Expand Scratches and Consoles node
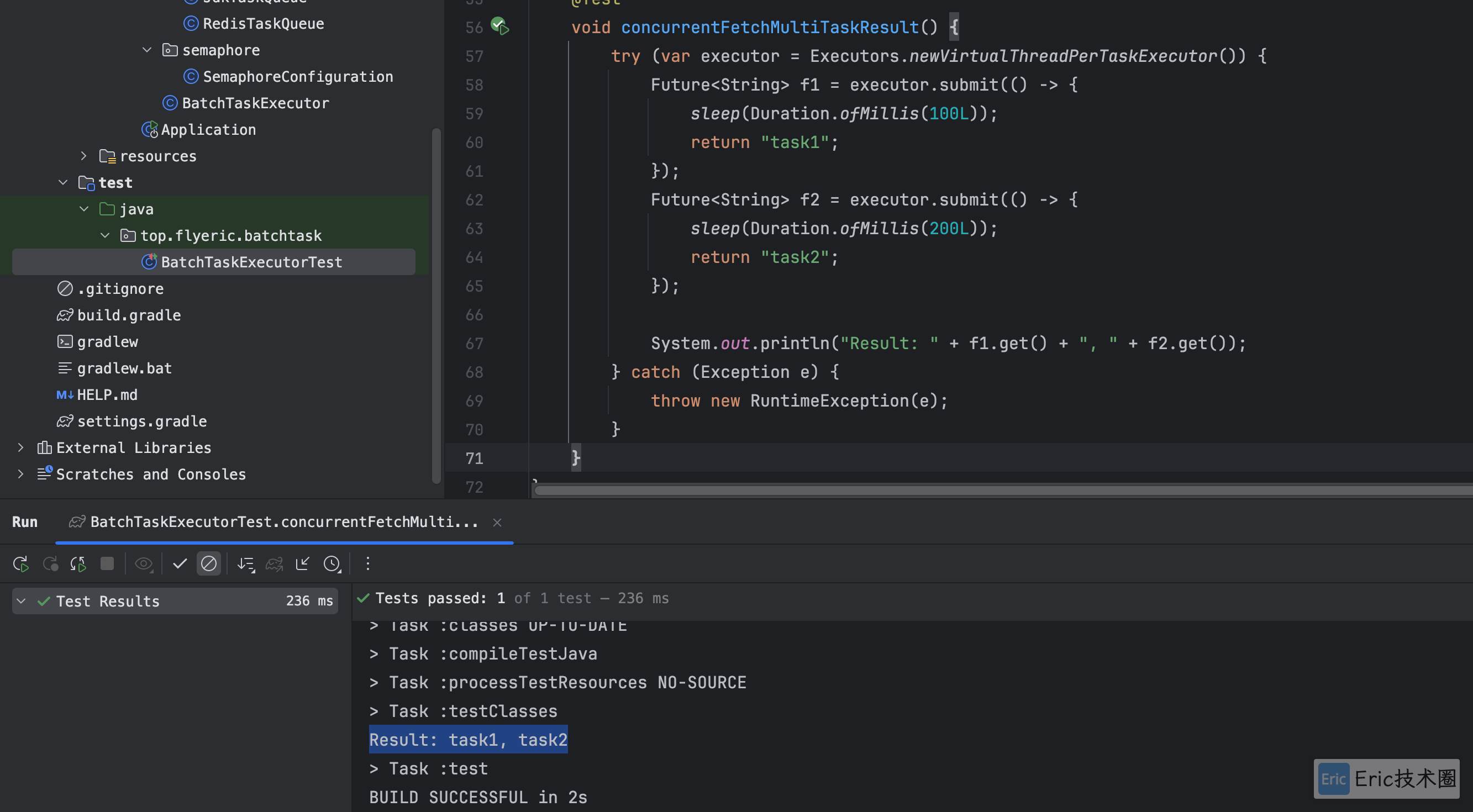Viewport: 1473px width, 812px height. [x=20, y=474]
